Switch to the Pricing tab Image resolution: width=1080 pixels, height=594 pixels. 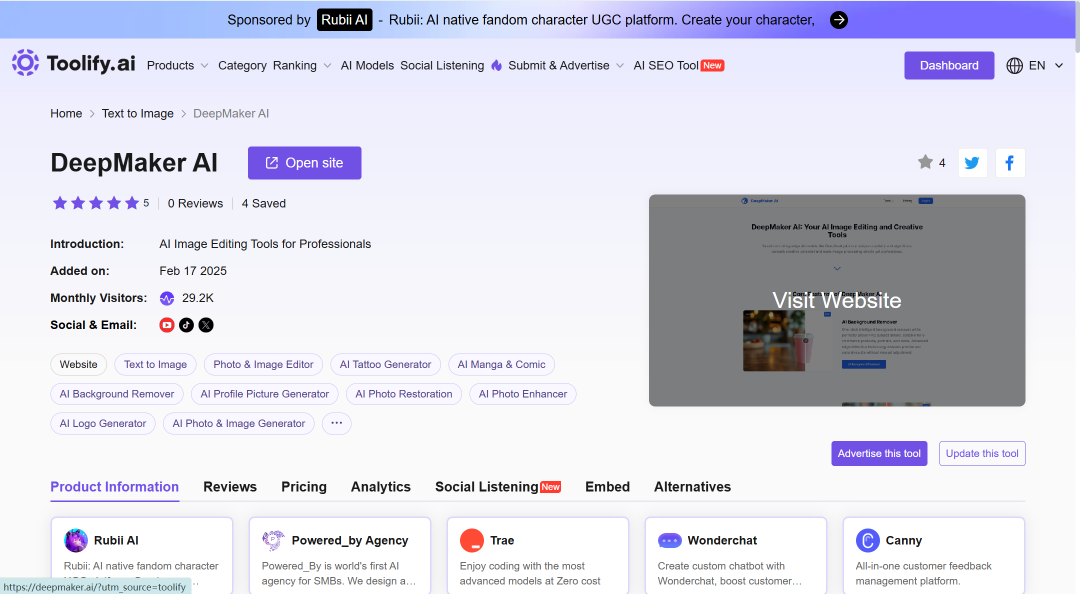coord(304,487)
